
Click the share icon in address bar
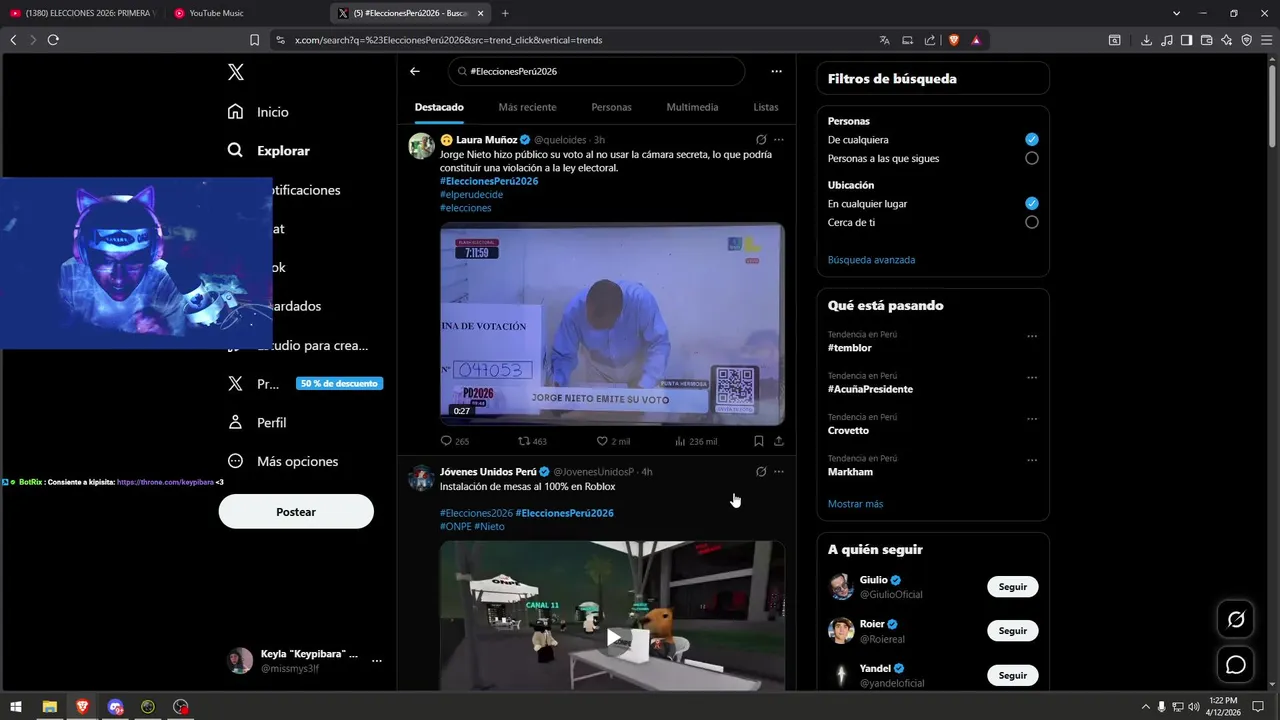click(x=930, y=40)
